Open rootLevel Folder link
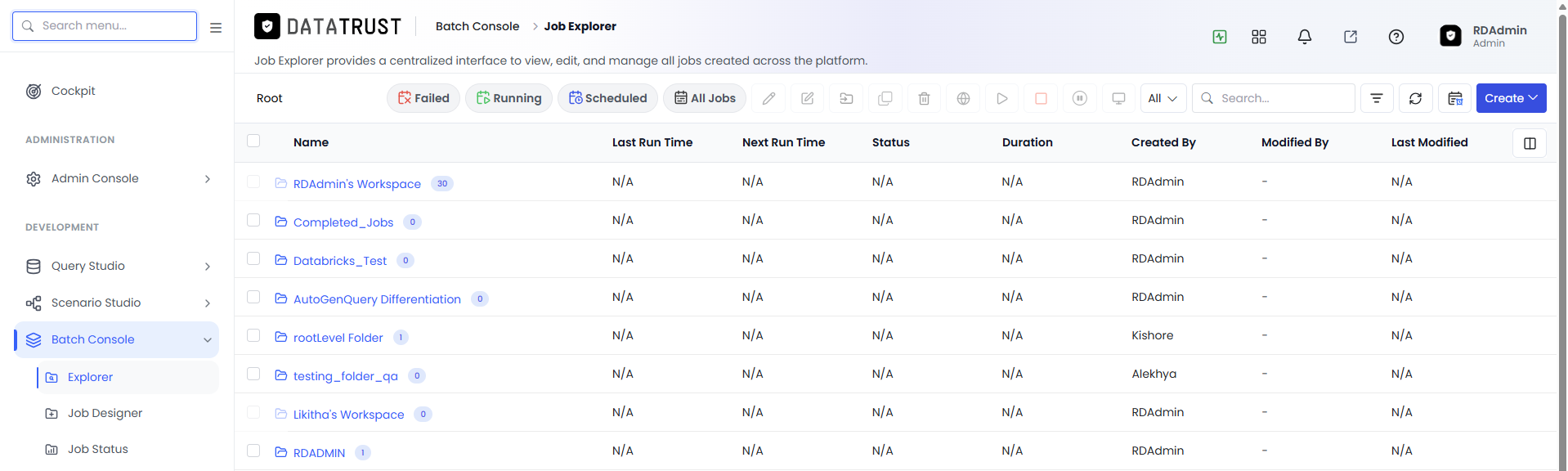1568x471 pixels. click(338, 338)
